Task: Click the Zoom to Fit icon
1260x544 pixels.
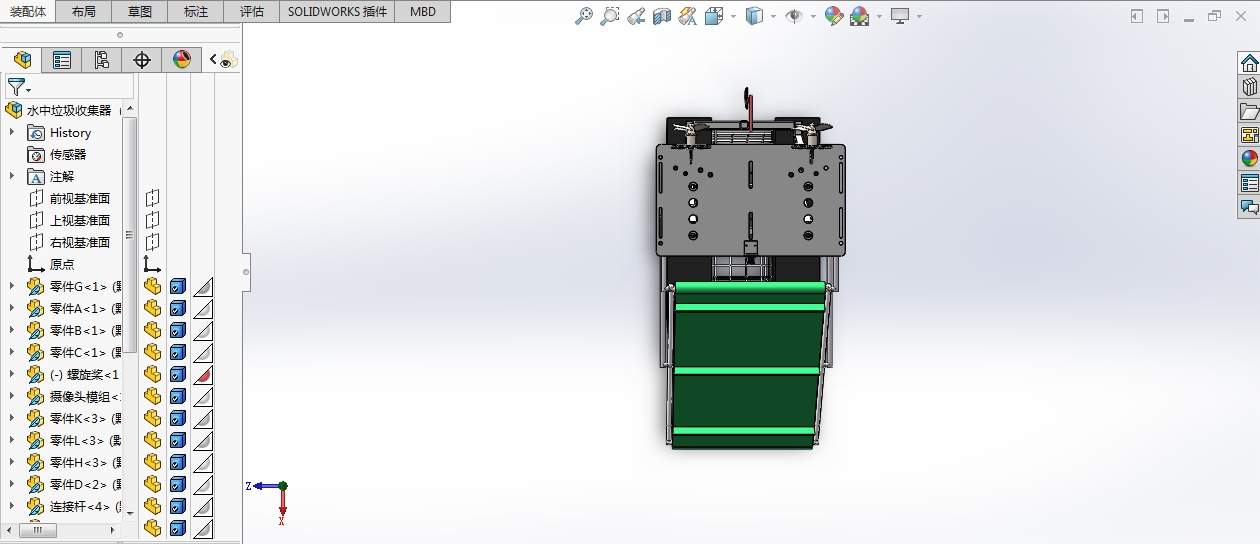Action: 585,16
